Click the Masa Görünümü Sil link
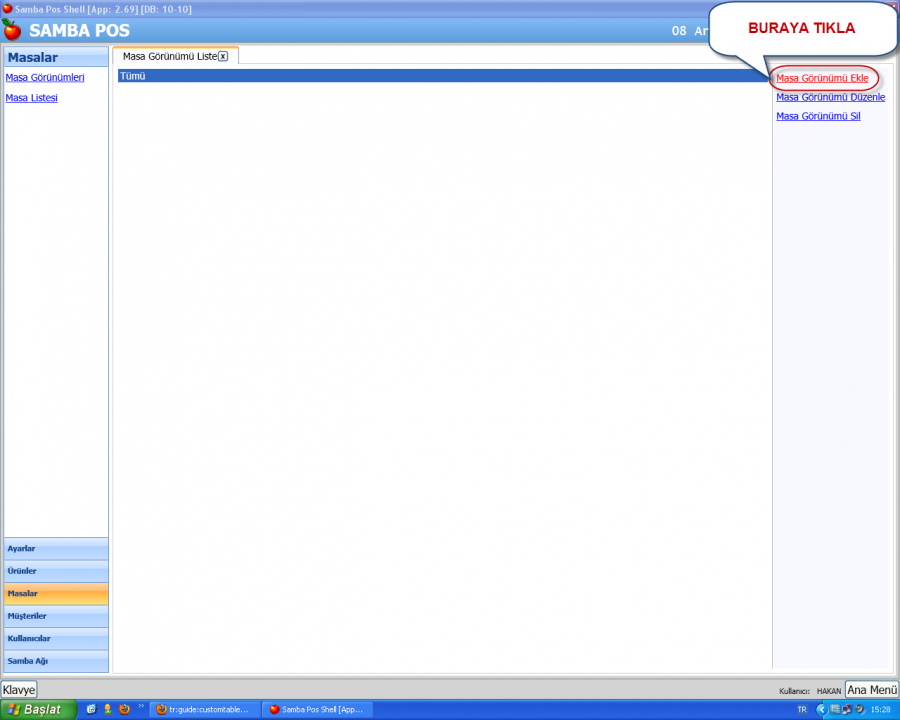Viewport: 900px width, 720px height. click(x=818, y=116)
